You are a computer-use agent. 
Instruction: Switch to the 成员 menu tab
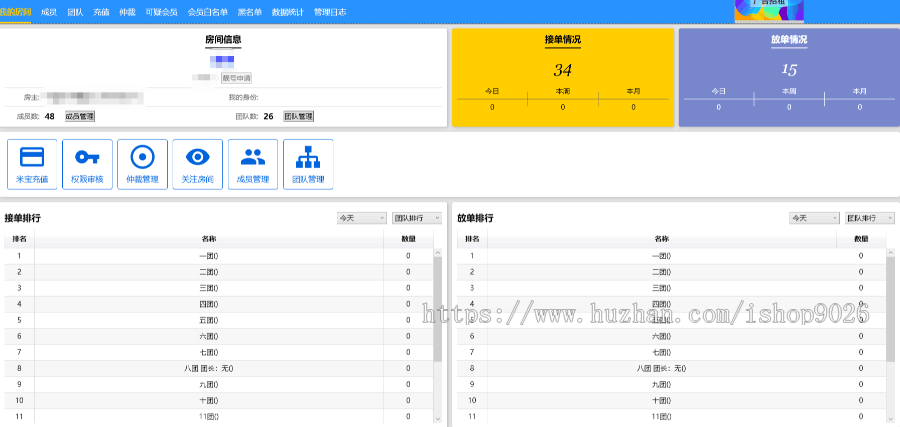click(49, 12)
